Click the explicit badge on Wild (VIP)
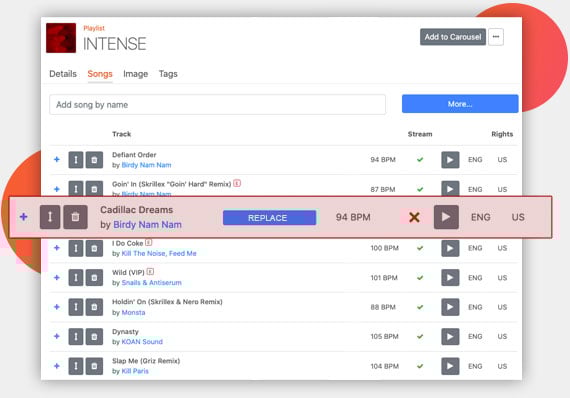The height and width of the screenshot is (398, 570). 150,272
